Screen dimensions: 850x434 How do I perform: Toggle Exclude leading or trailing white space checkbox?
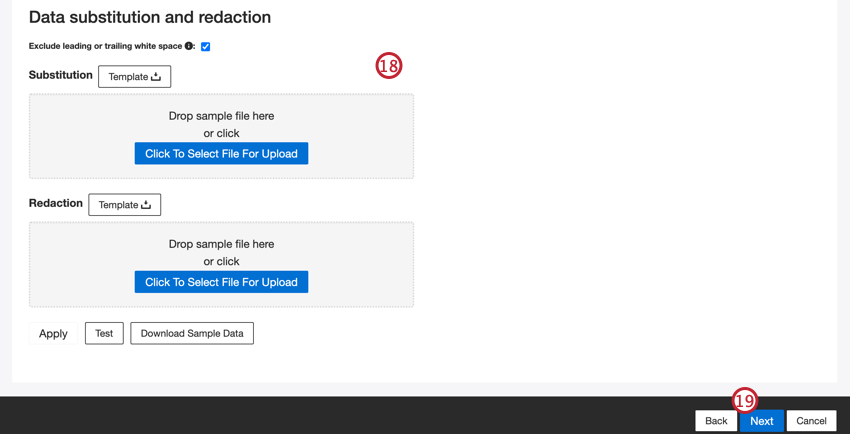(205, 47)
